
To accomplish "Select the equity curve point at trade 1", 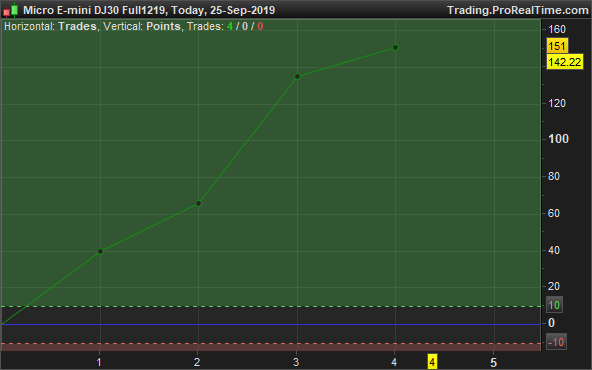I will [100, 251].
